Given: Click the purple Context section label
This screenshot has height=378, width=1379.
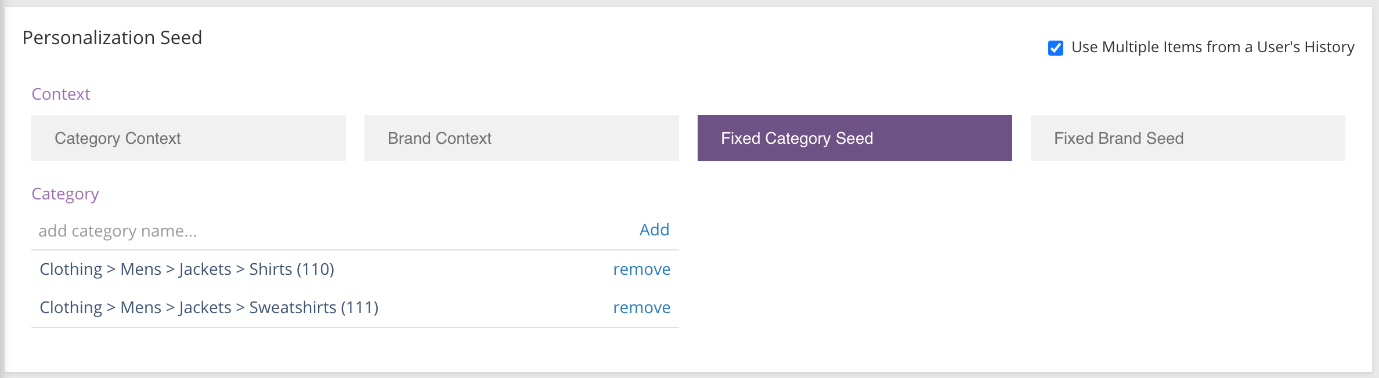Looking at the screenshot, I should coord(61,94).
